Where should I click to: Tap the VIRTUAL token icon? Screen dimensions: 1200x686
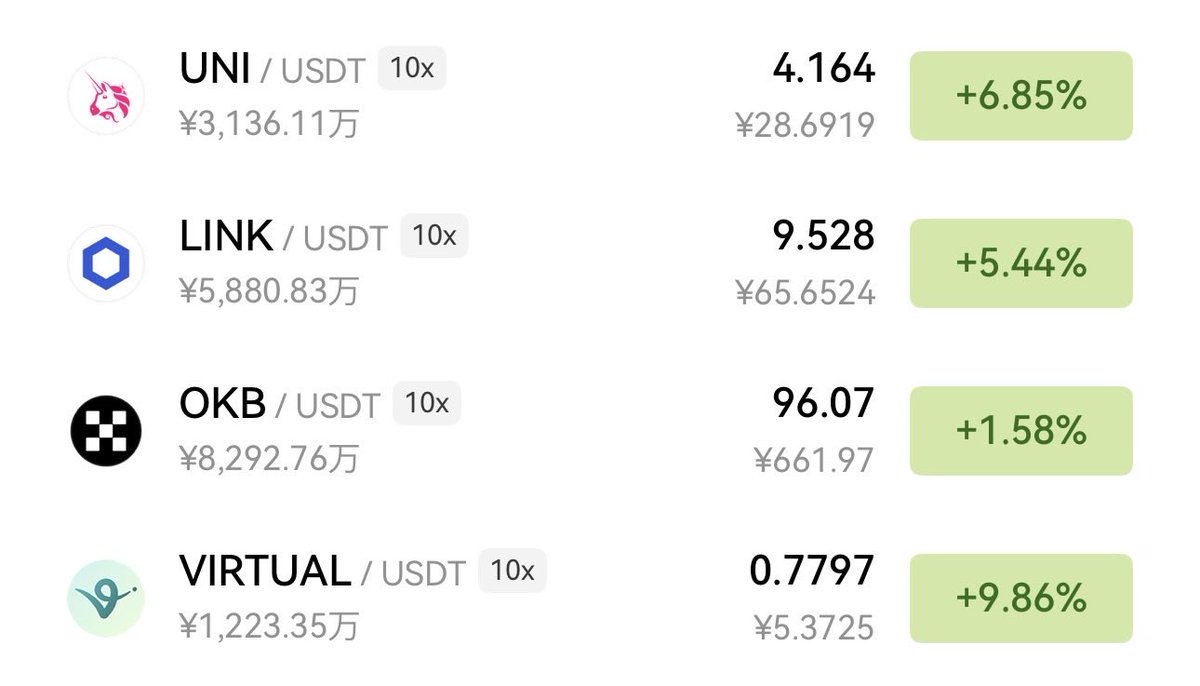pyautogui.click(x=106, y=598)
